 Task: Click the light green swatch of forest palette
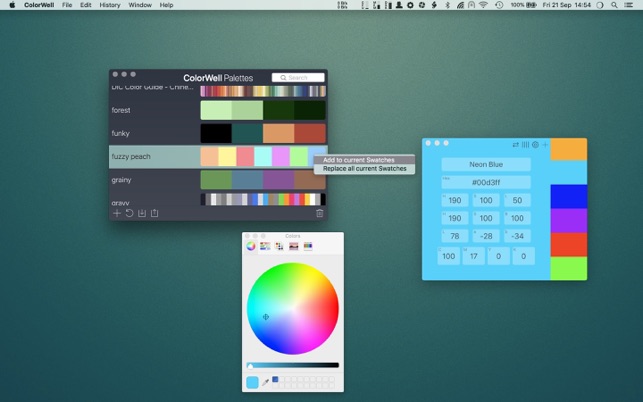click(x=216, y=110)
